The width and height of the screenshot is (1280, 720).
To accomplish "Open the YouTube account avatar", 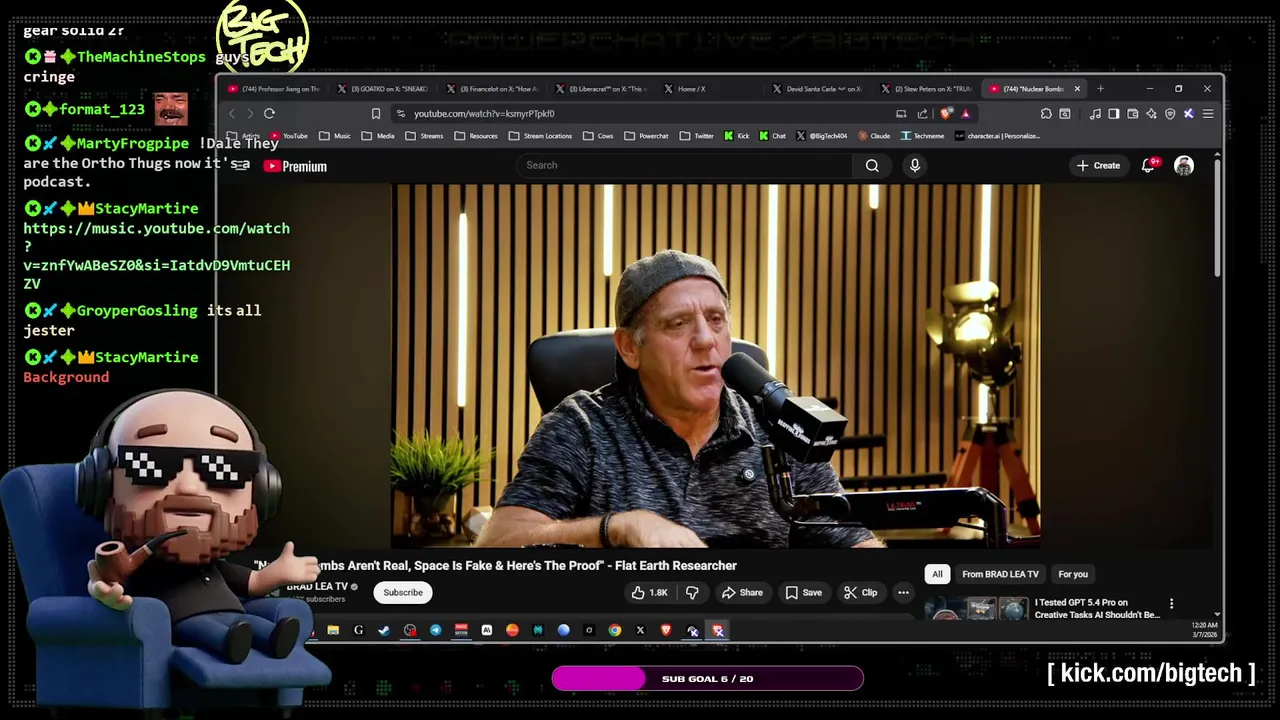I will pyautogui.click(x=1184, y=166).
